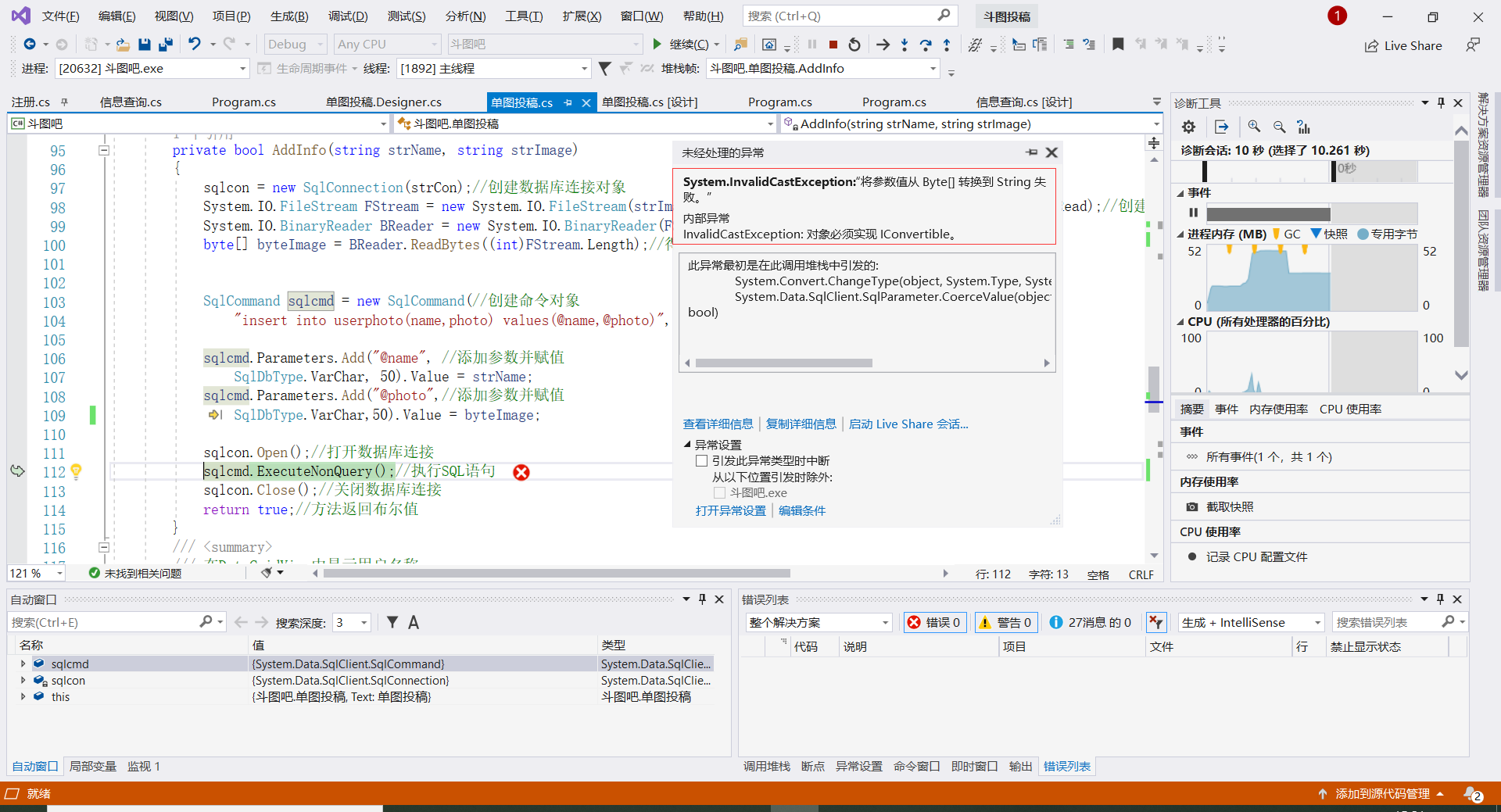This screenshot has width=1501, height=812.
Task: Open 整个解决方案 scope dropdown
Action: point(818,622)
